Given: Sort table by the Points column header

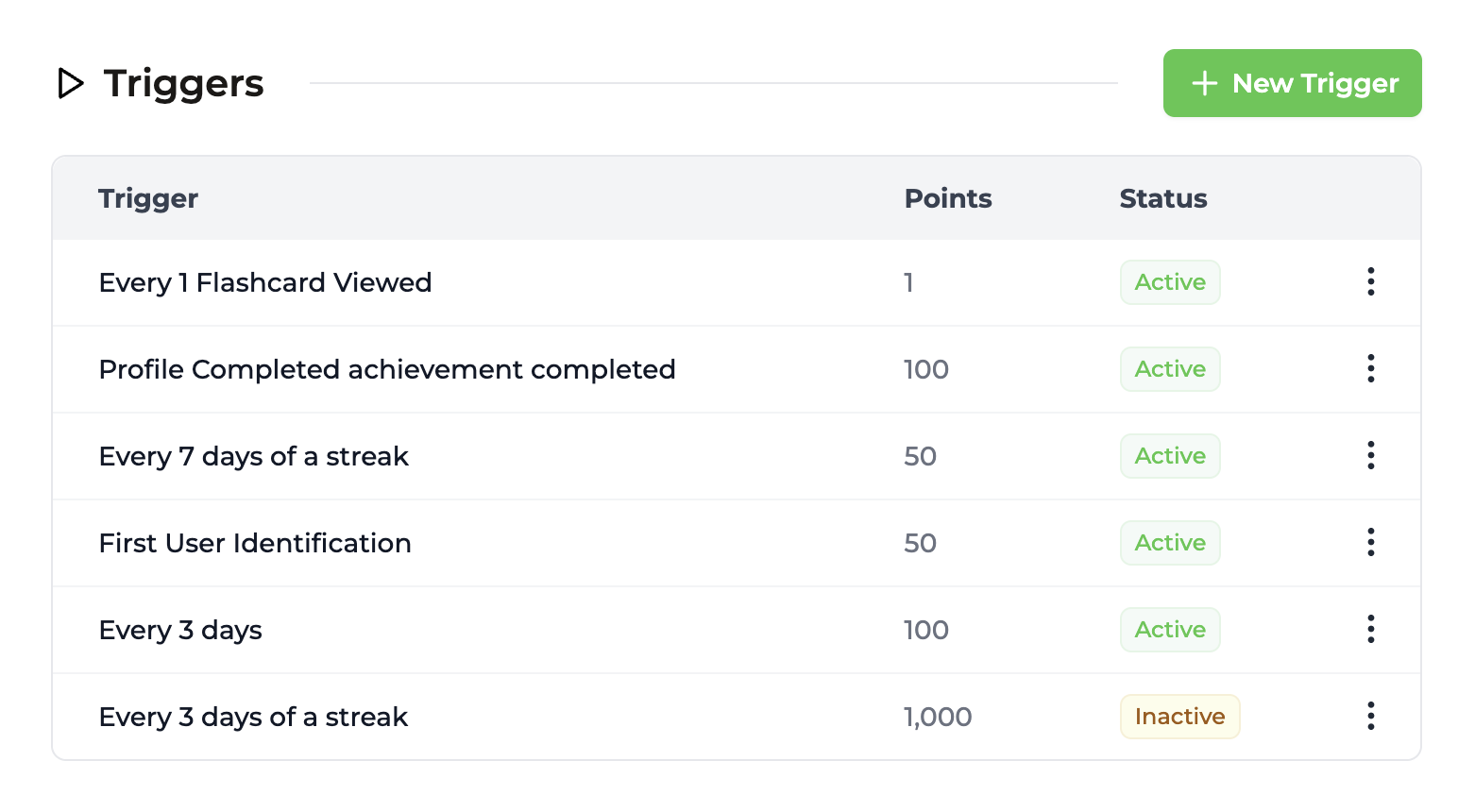Looking at the screenshot, I should coord(948,198).
